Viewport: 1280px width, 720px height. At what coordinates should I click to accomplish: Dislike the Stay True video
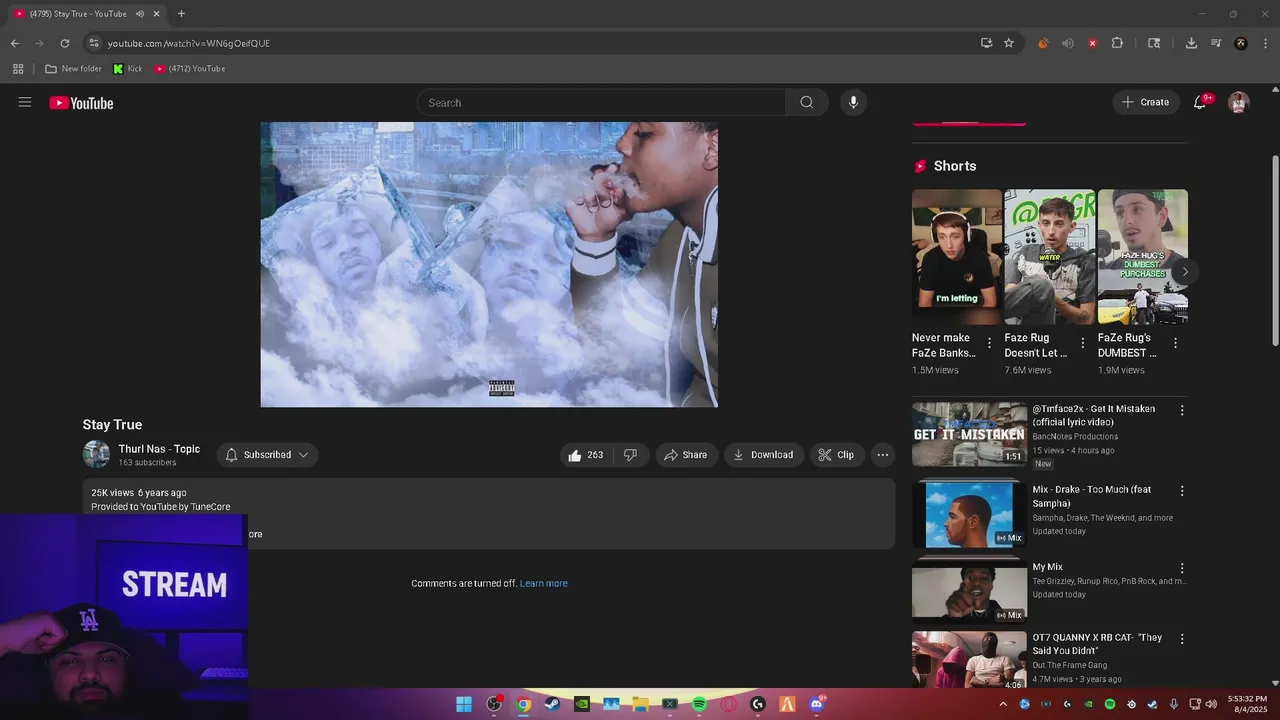(x=630, y=455)
